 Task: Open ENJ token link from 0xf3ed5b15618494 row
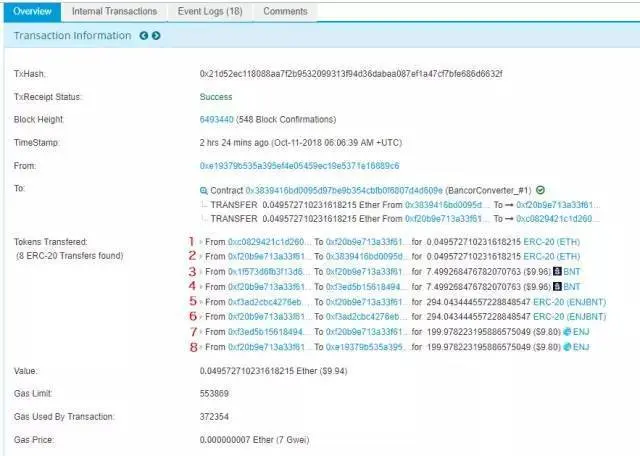pyautogui.click(x=581, y=332)
